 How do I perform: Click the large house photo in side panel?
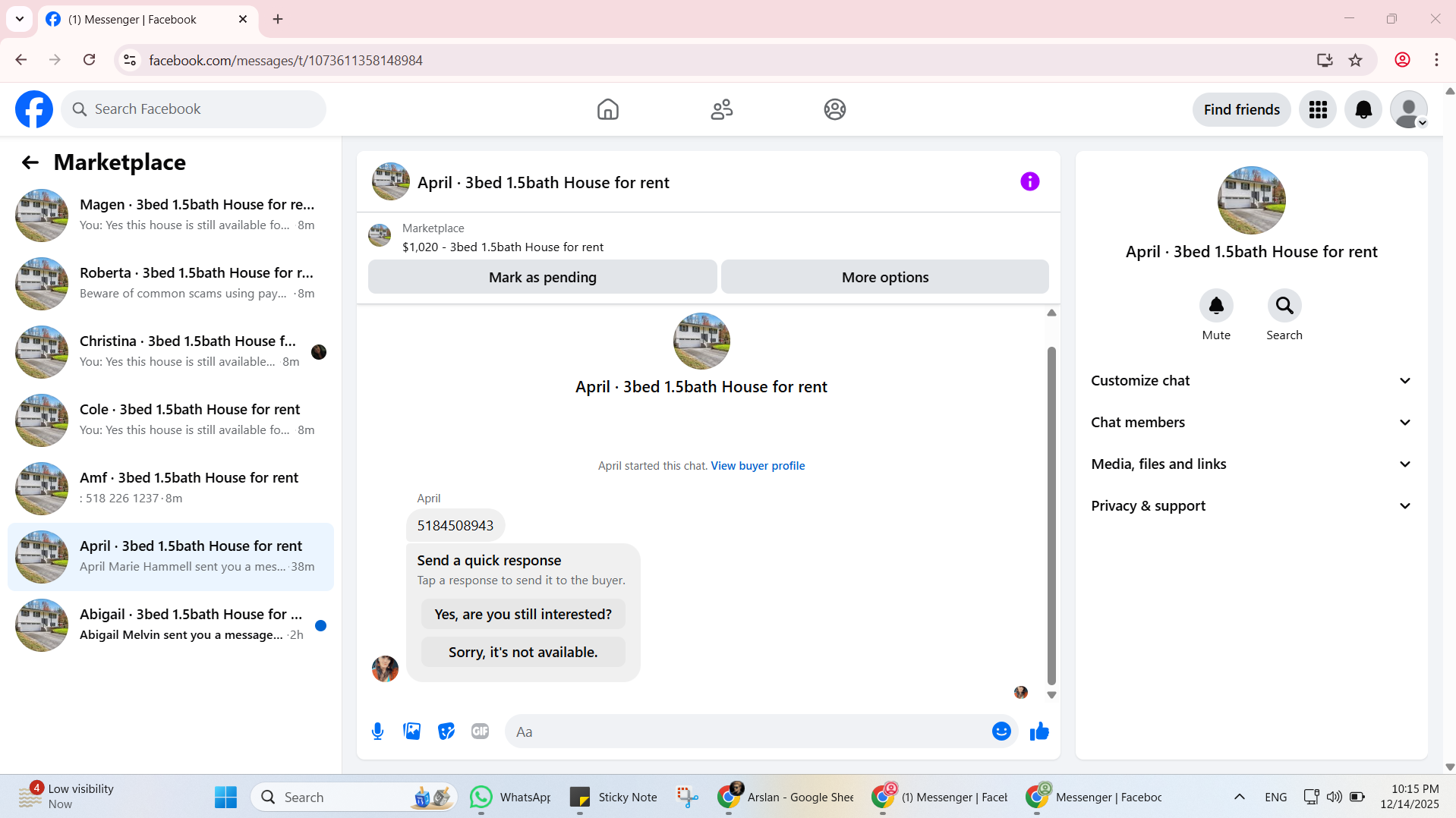(1252, 200)
